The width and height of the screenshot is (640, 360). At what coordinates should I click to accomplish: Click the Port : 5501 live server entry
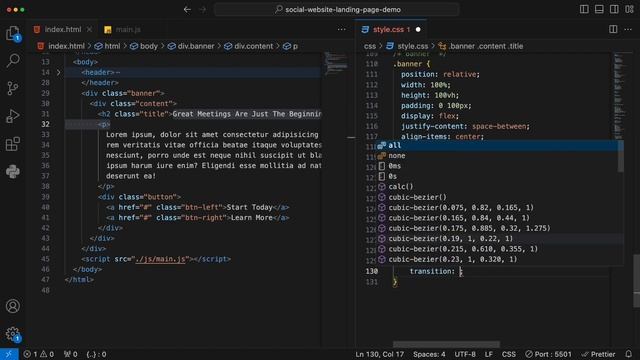[548, 354]
